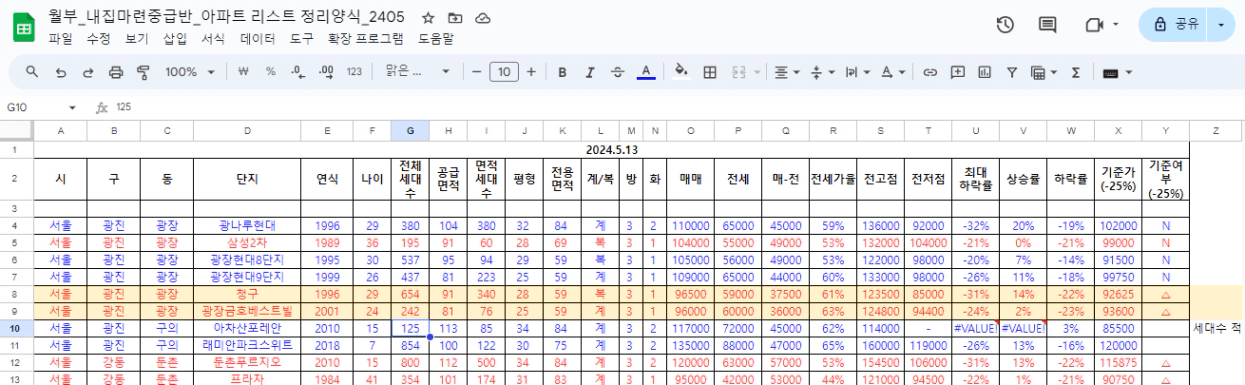This screenshot has width=1245, height=385.
Task: Undo the last action
Action: point(61,72)
